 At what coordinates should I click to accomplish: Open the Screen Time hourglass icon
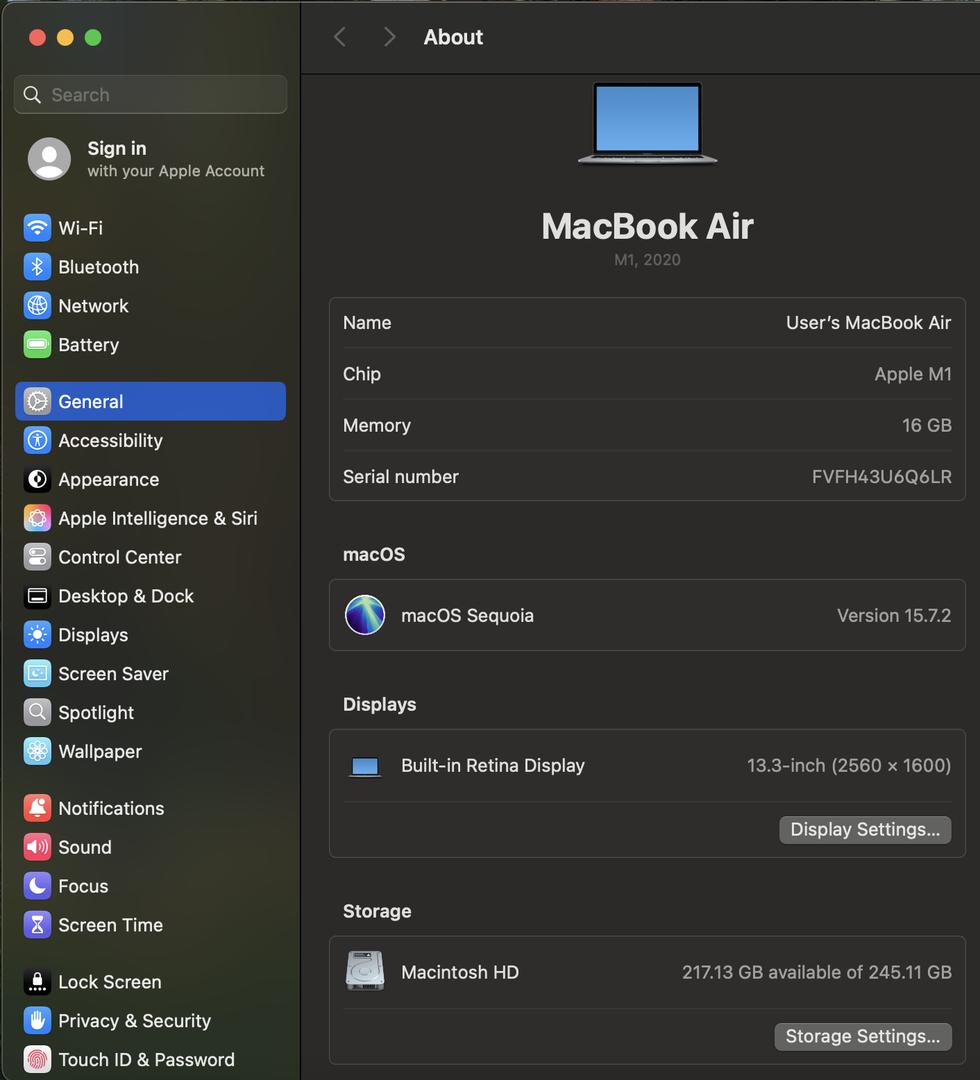click(37, 925)
